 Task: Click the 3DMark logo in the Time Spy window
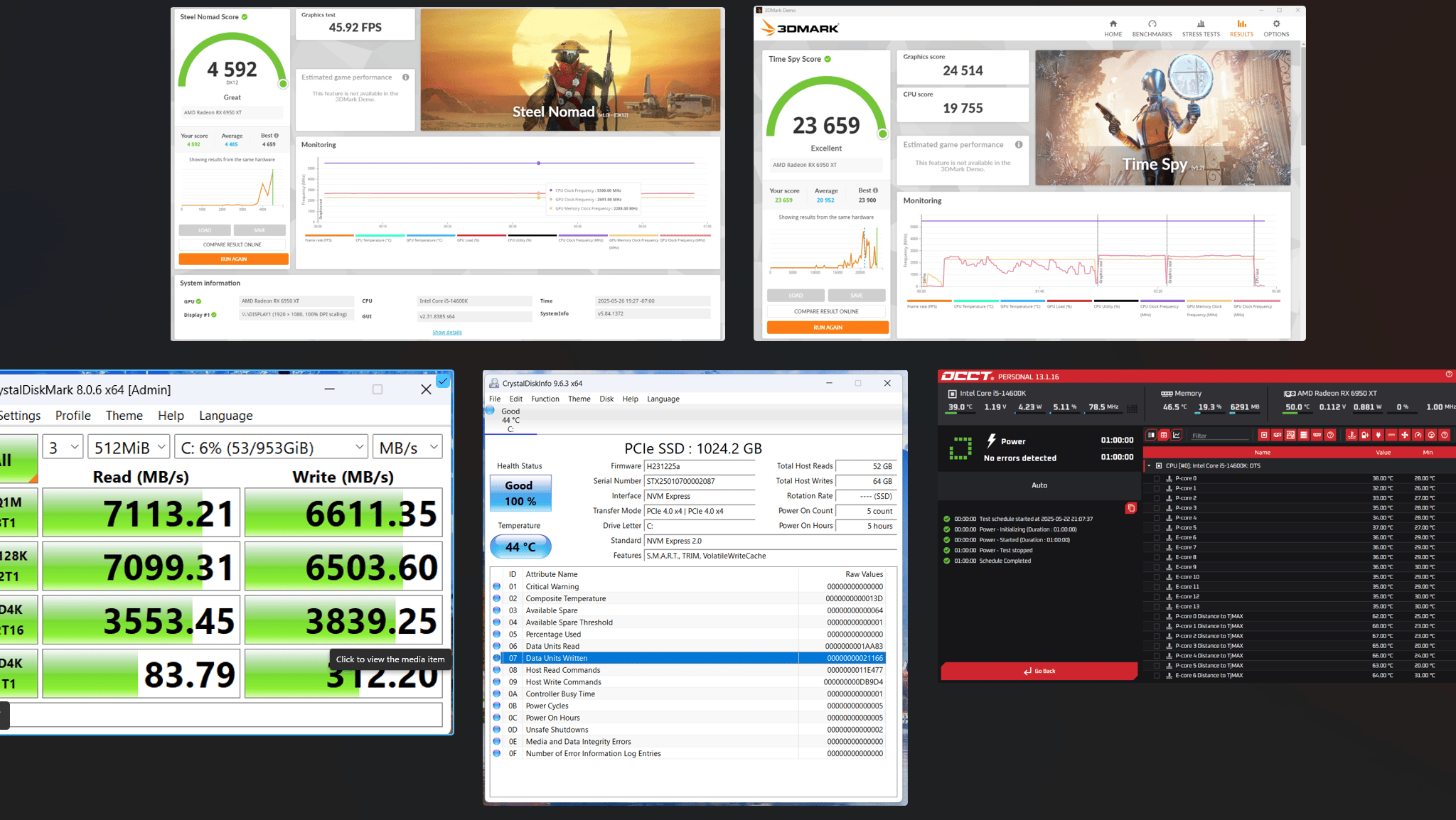tap(799, 28)
